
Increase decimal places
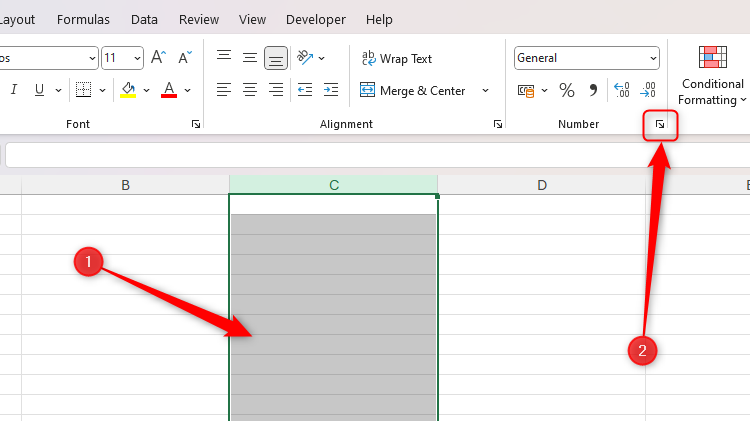[622, 90]
